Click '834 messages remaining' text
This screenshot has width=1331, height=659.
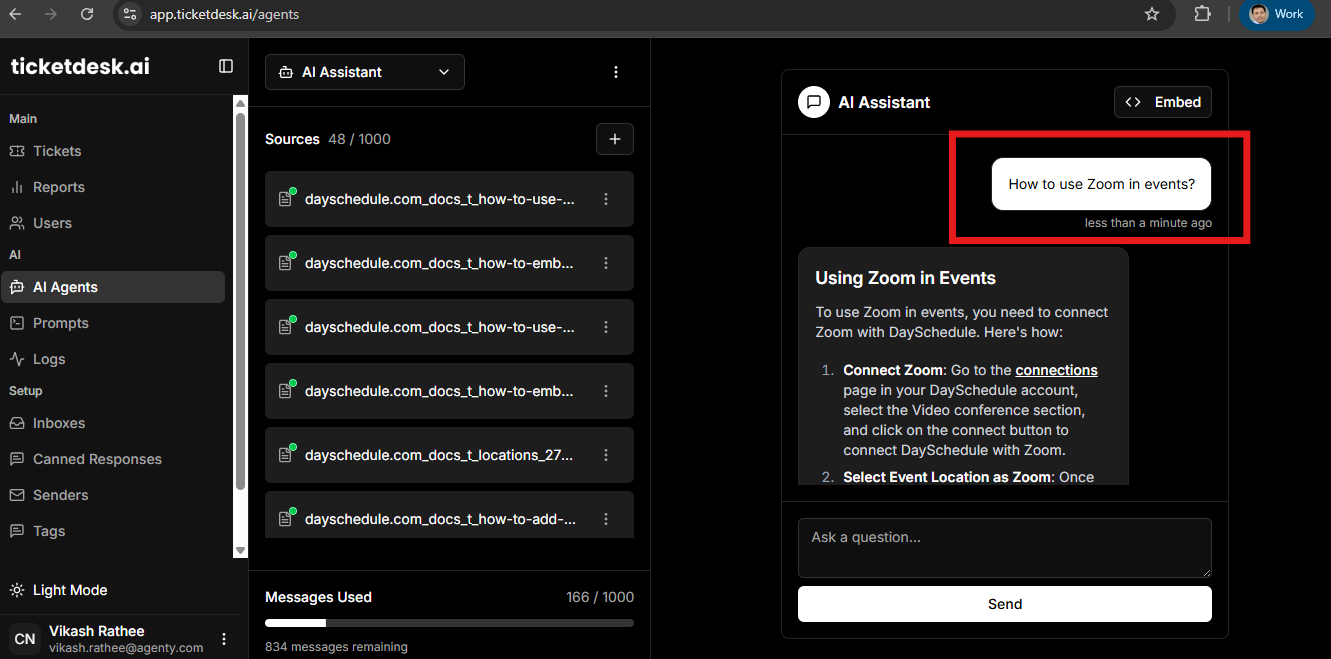tap(336, 647)
